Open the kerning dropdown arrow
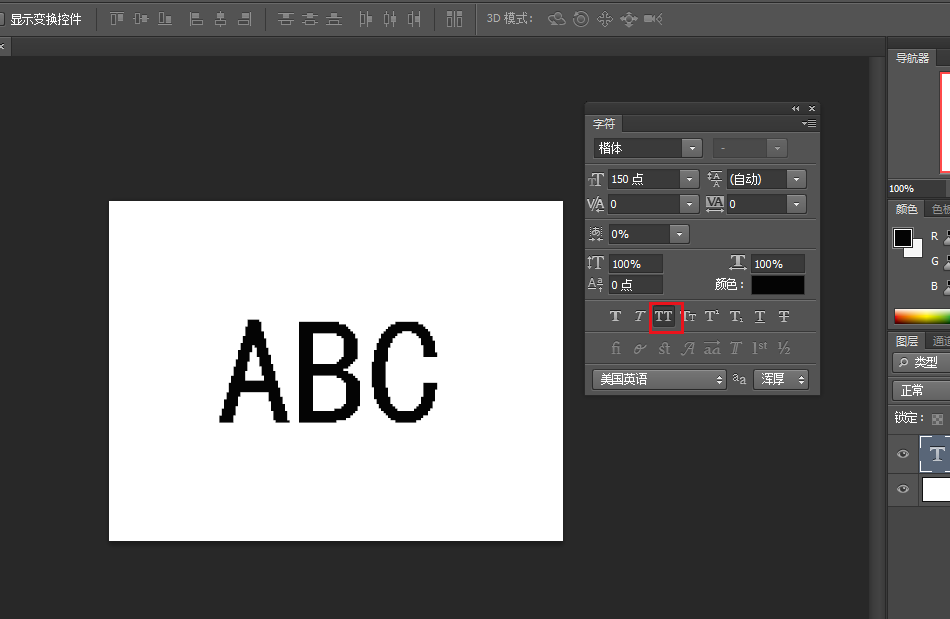 [689, 205]
